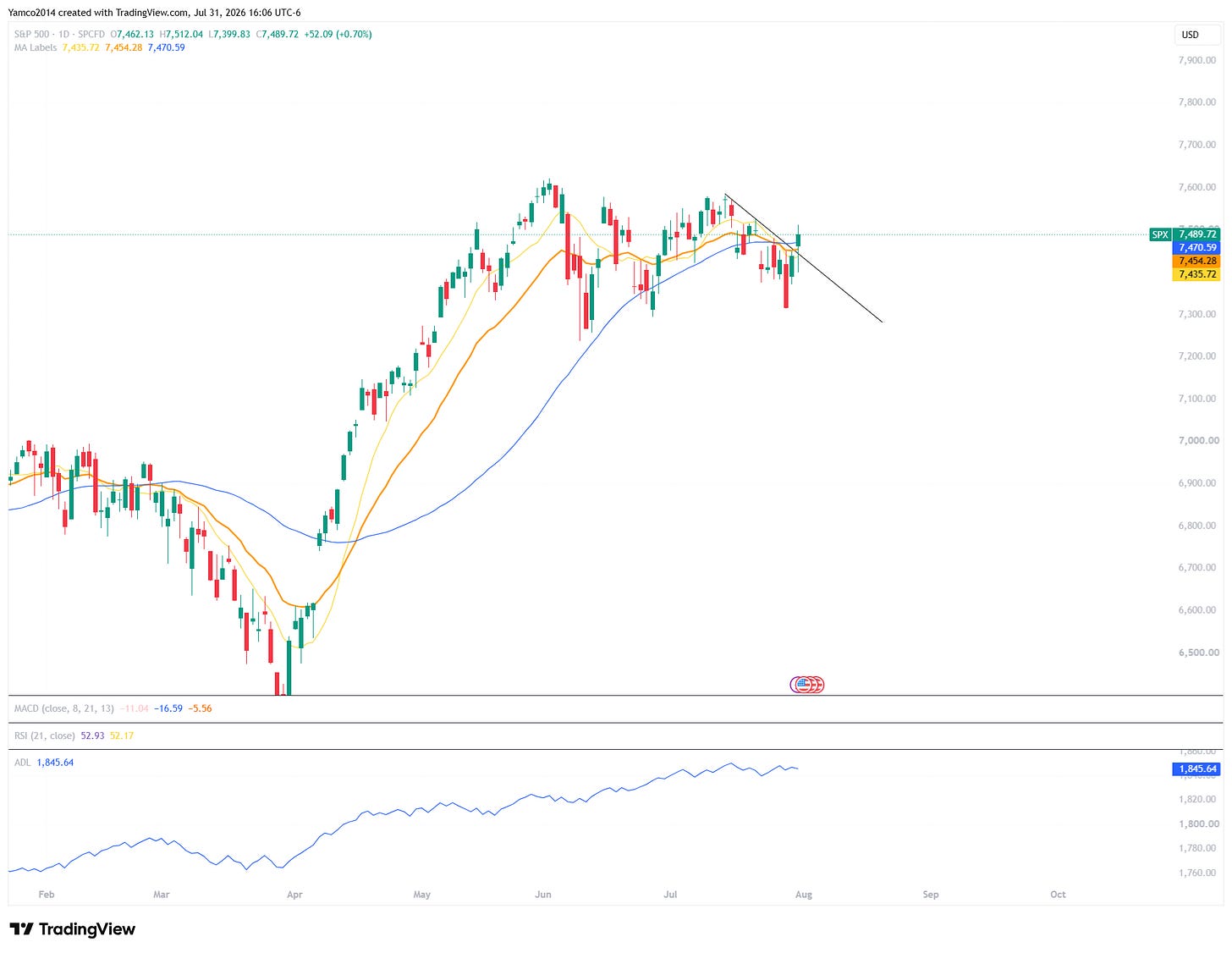Click the MACD value -16.59
This screenshot has width=1232, height=953.
click(168, 708)
